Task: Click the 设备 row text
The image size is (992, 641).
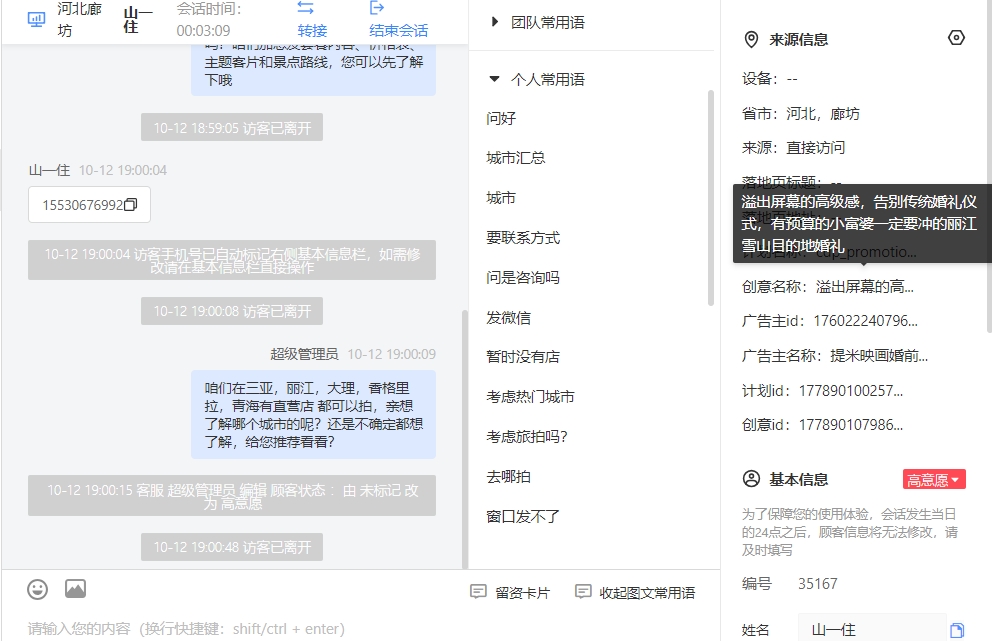Action: 770,78
